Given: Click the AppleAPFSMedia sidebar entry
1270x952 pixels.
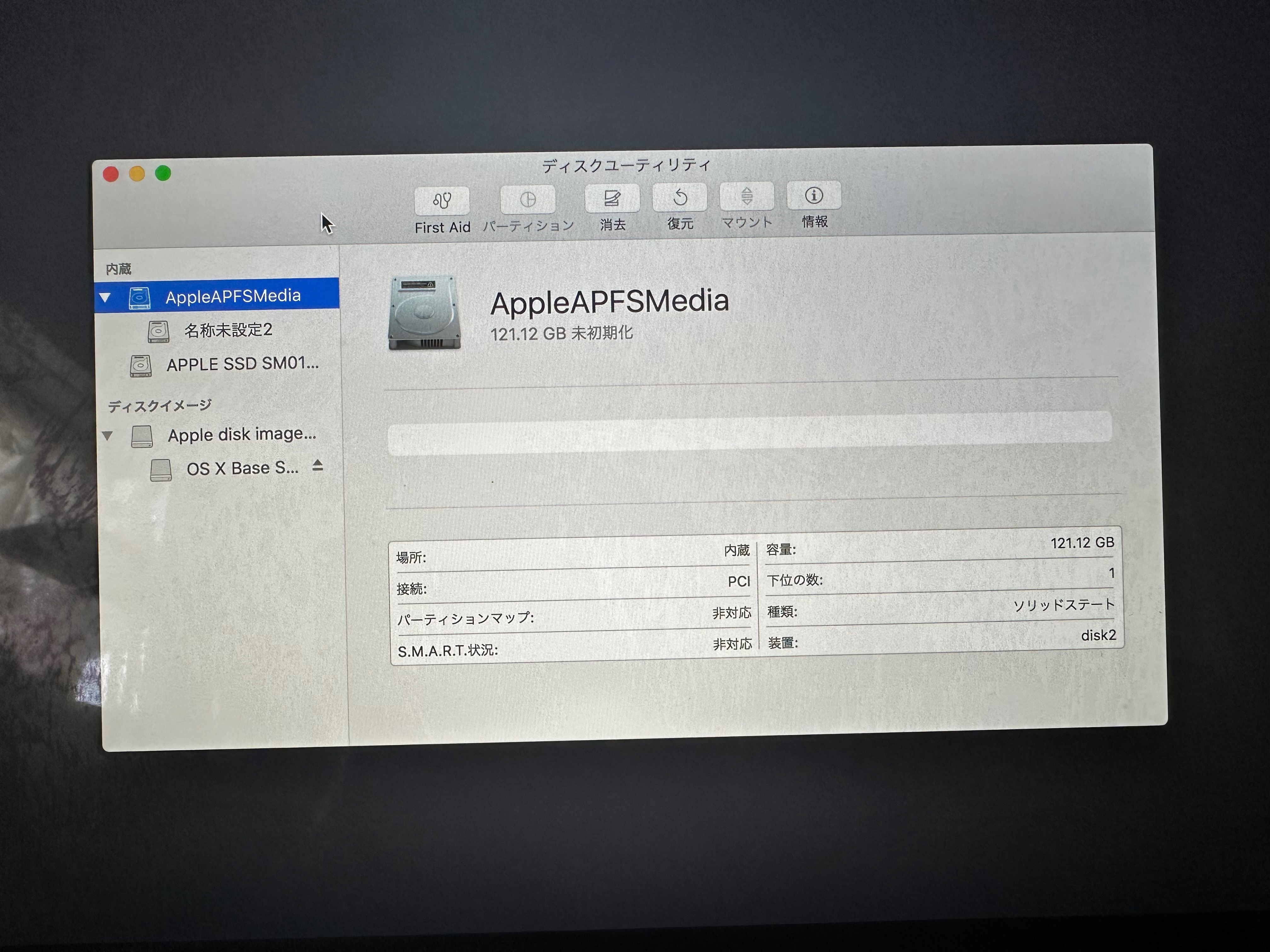Looking at the screenshot, I should click(232, 296).
